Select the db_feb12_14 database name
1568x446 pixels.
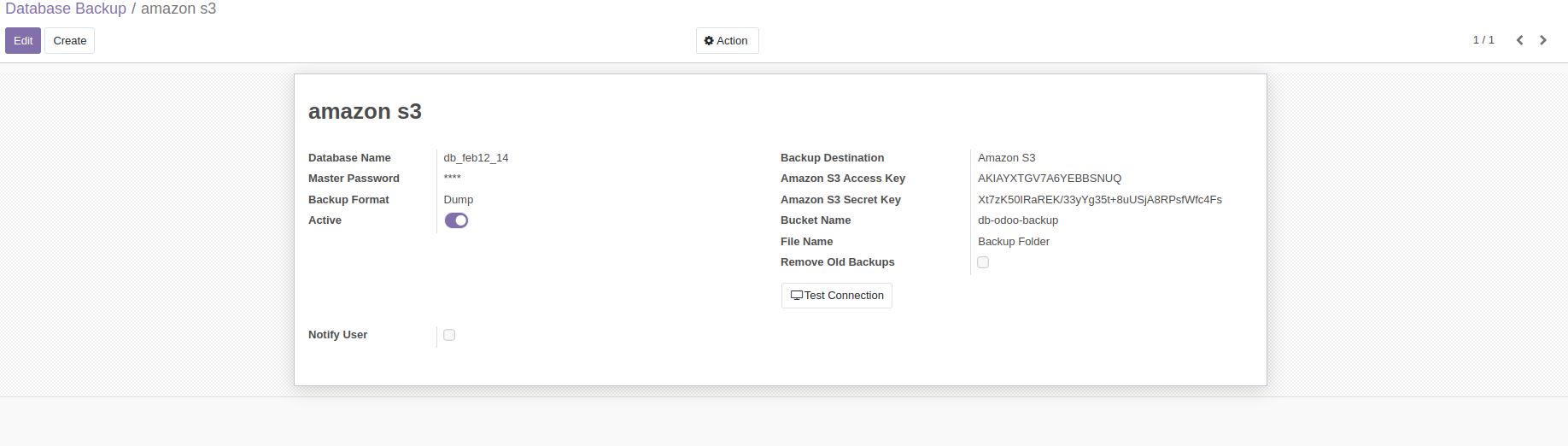click(x=476, y=158)
